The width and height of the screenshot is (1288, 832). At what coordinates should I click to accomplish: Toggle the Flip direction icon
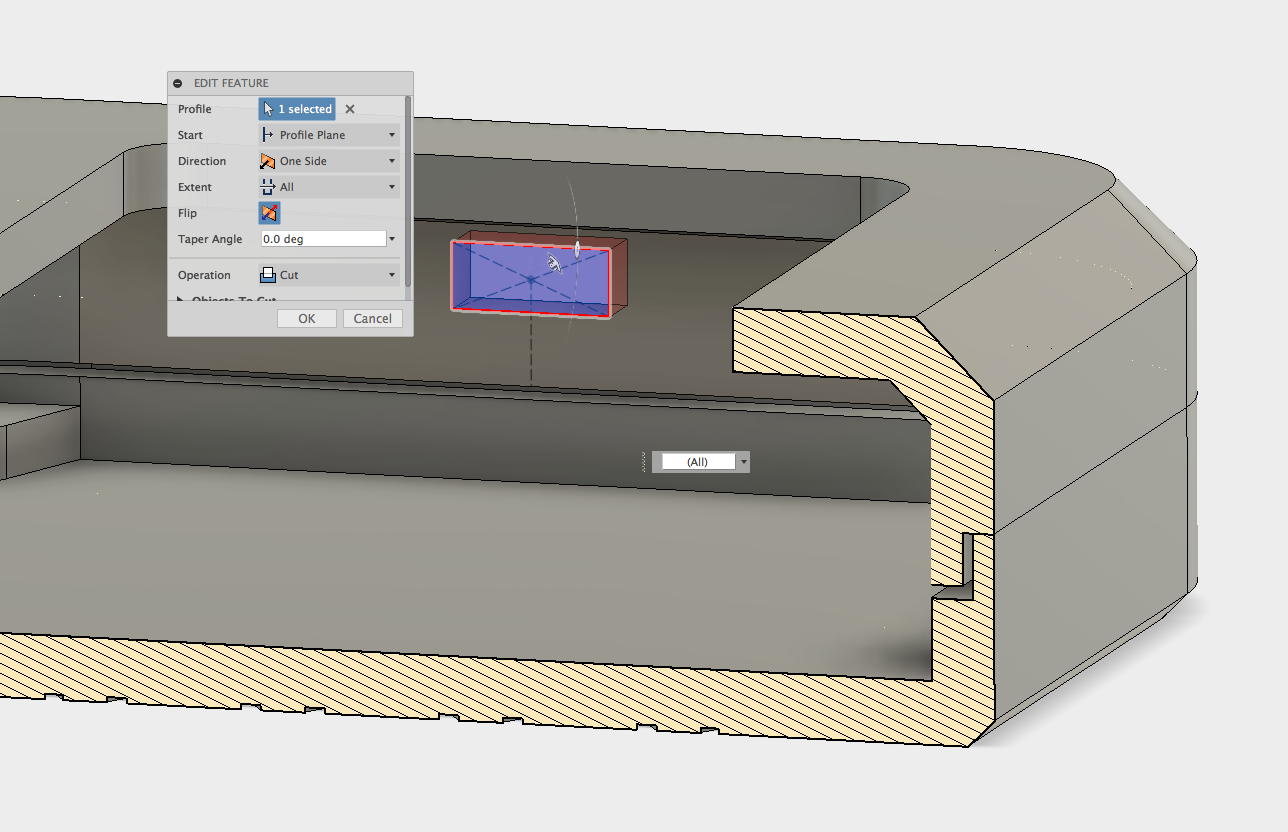click(269, 213)
